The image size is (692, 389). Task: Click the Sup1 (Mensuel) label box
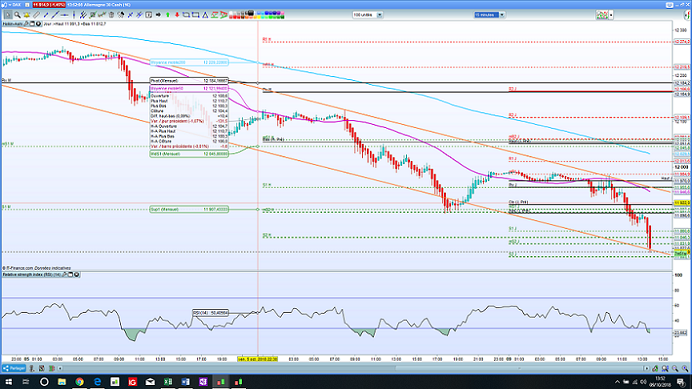click(x=189, y=209)
